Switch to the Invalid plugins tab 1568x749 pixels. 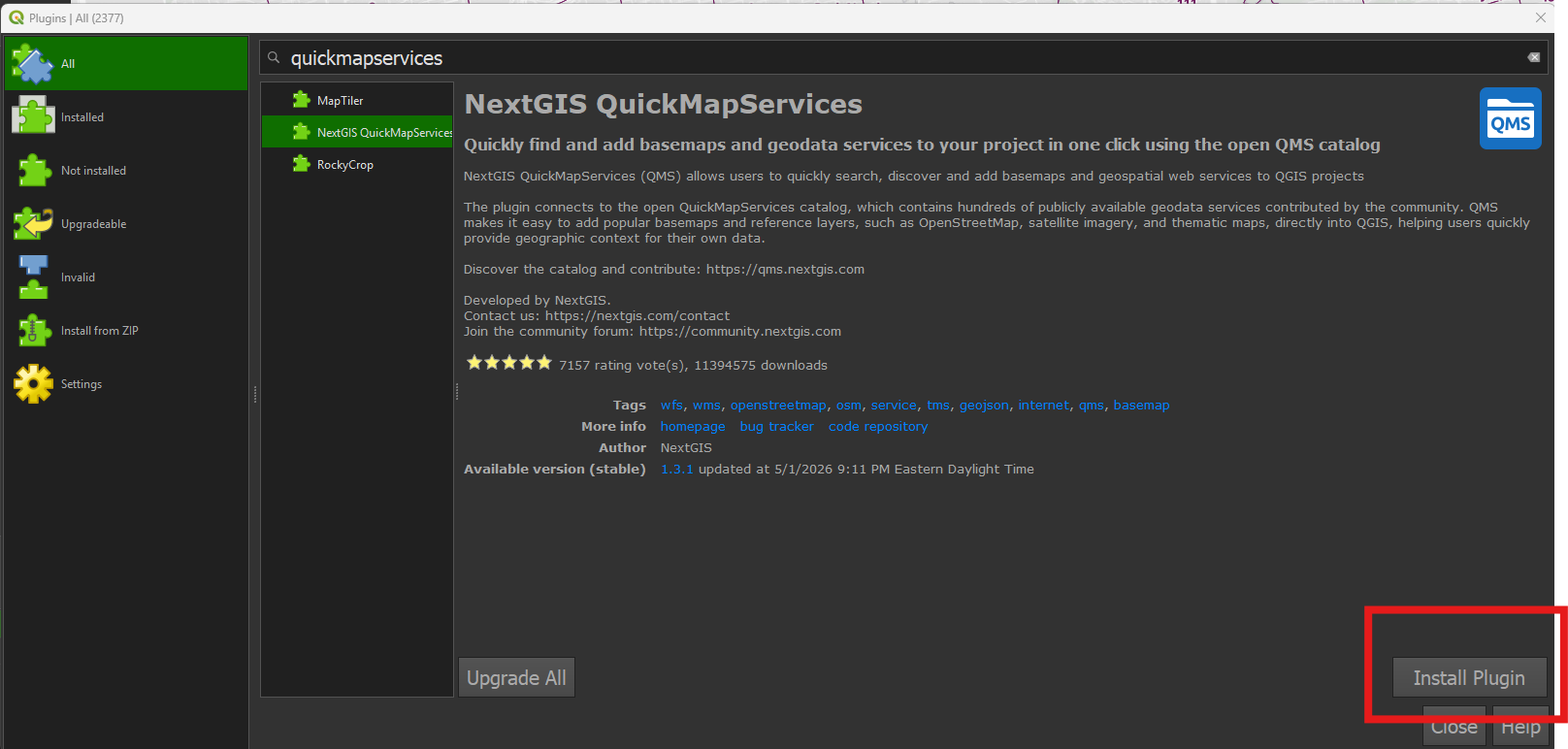click(x=126, y=277)
